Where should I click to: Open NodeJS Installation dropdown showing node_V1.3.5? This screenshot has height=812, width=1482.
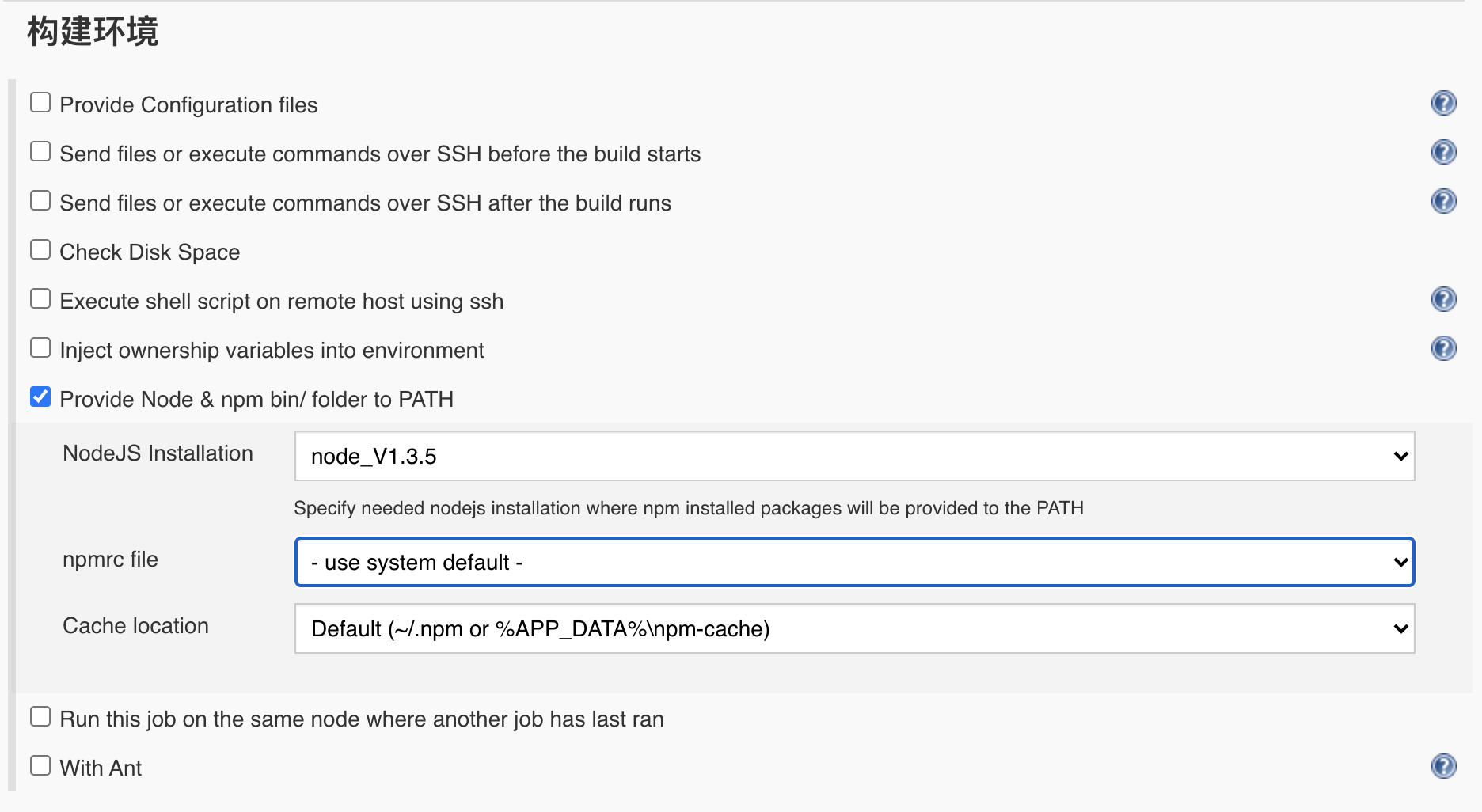tap(853, 456)
